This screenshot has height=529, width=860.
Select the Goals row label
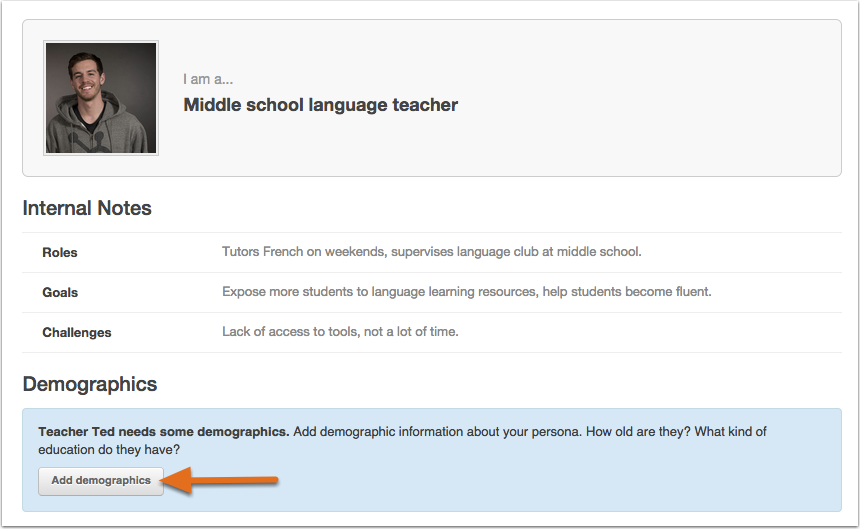coord(60,292)
